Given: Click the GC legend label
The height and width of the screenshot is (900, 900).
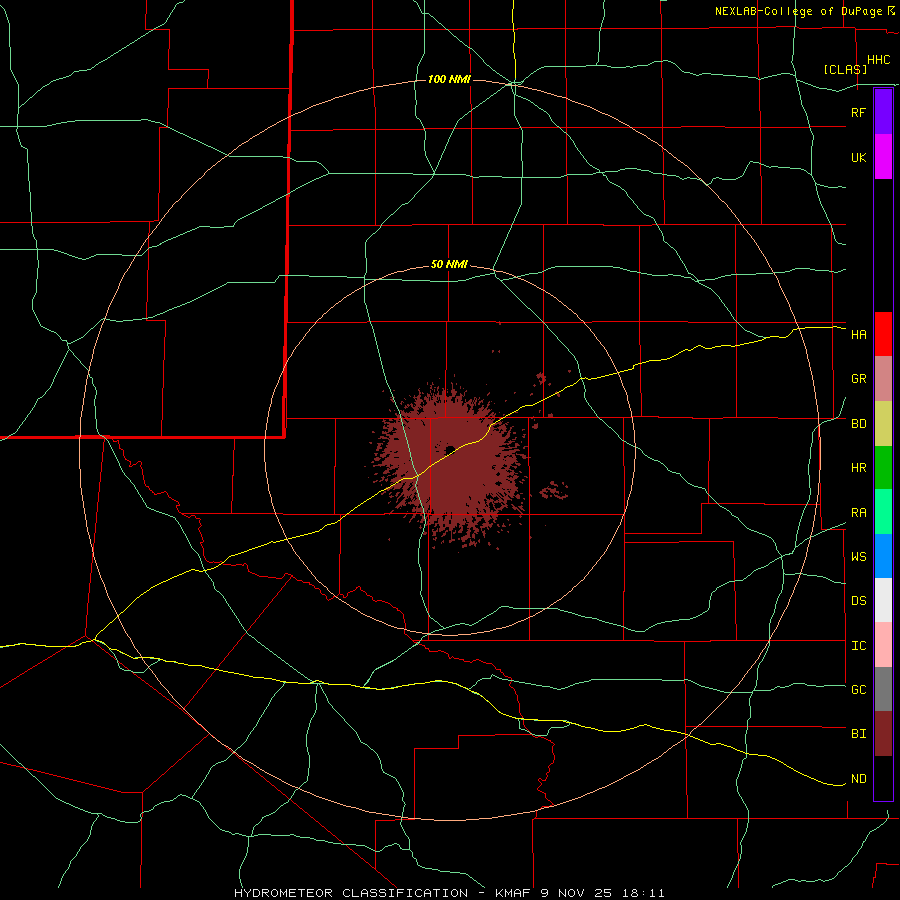Looking at the screenshot, I should click(858, 689).
